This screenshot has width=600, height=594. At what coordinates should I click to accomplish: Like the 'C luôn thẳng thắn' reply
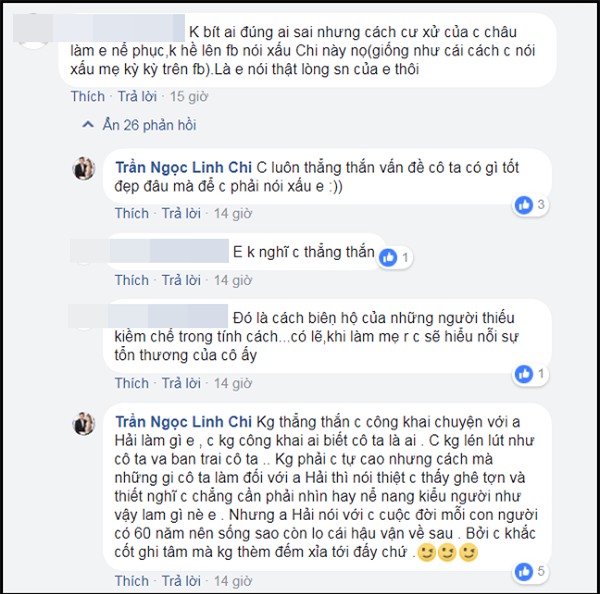pyautogui.click(x=132, y=213)
